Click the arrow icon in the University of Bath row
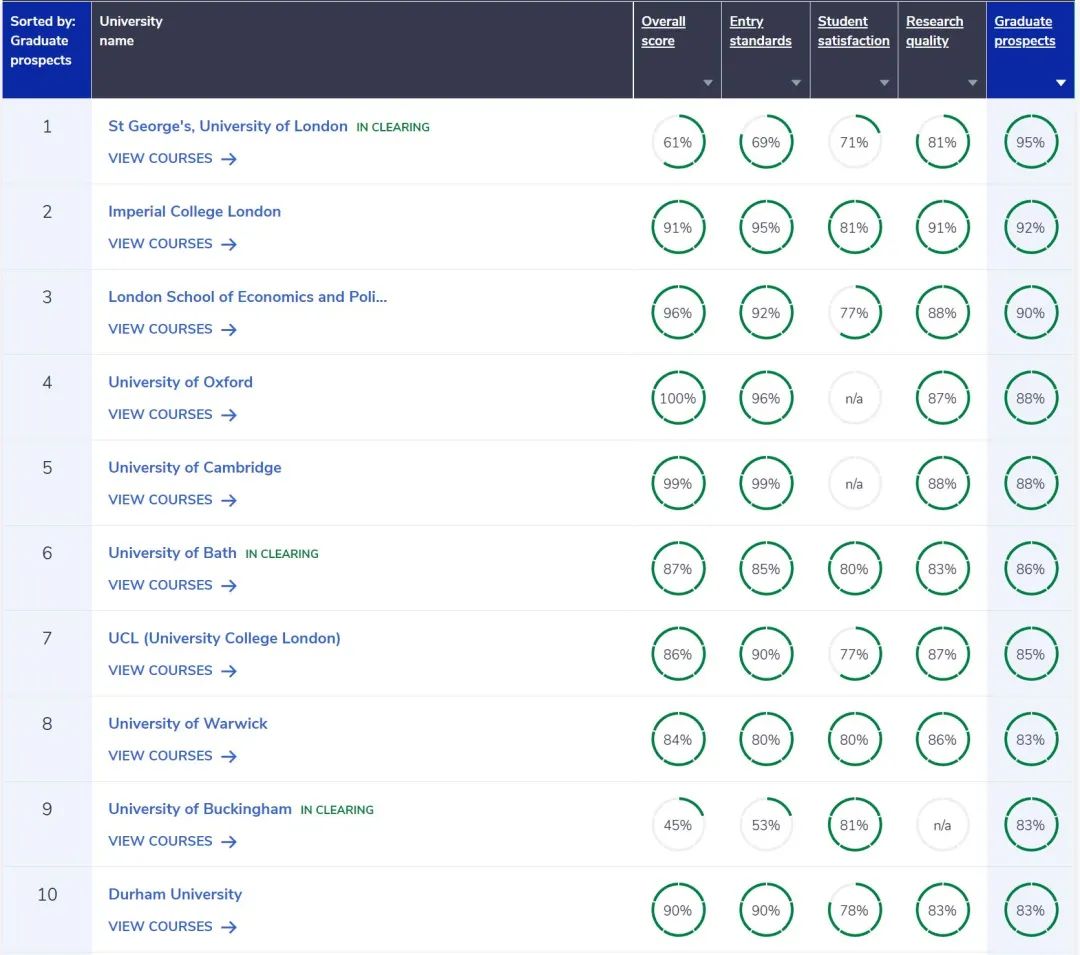Viewport: 1080px width, 955px height. 229,586
